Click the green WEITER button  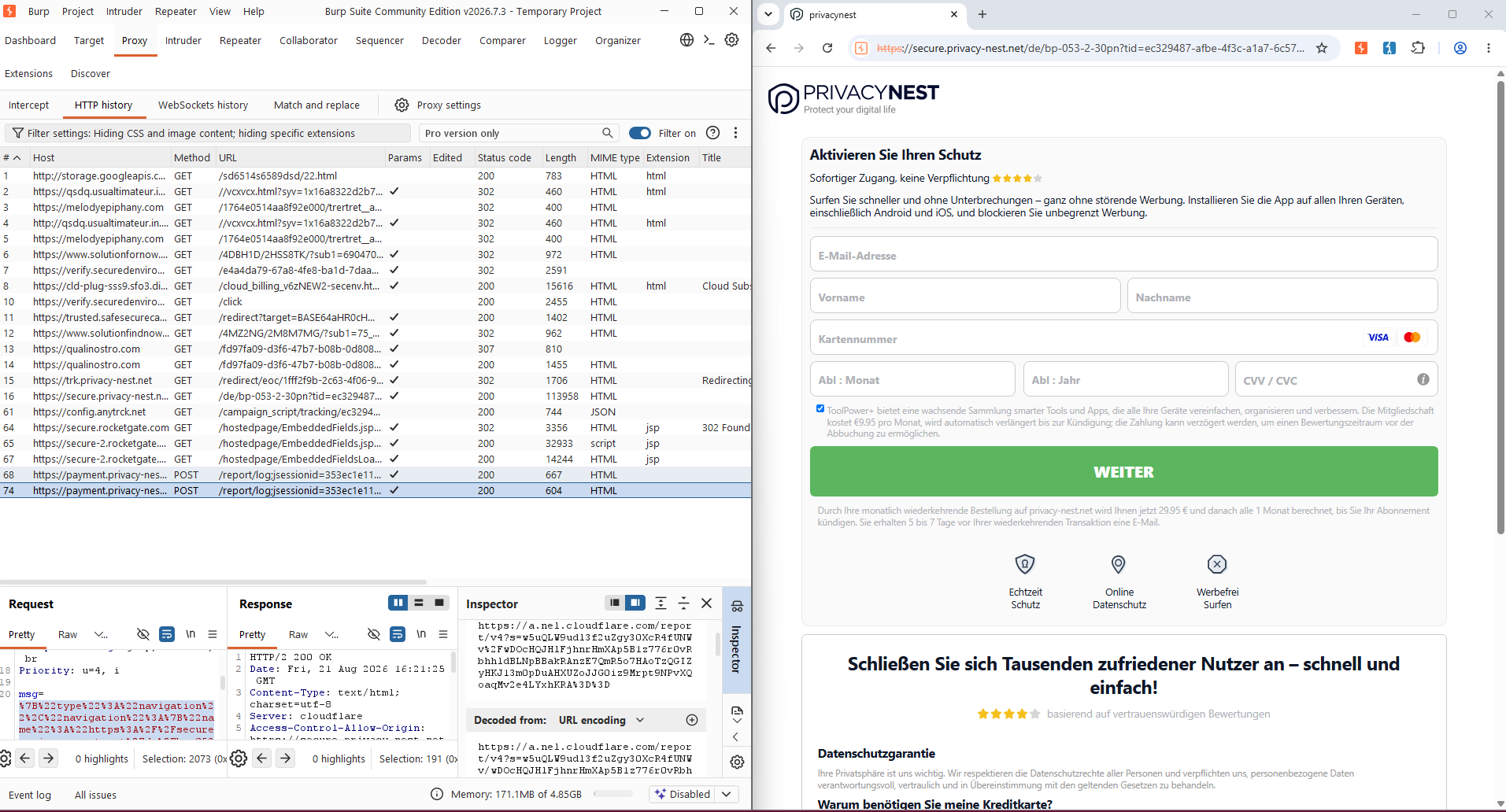1123,471
